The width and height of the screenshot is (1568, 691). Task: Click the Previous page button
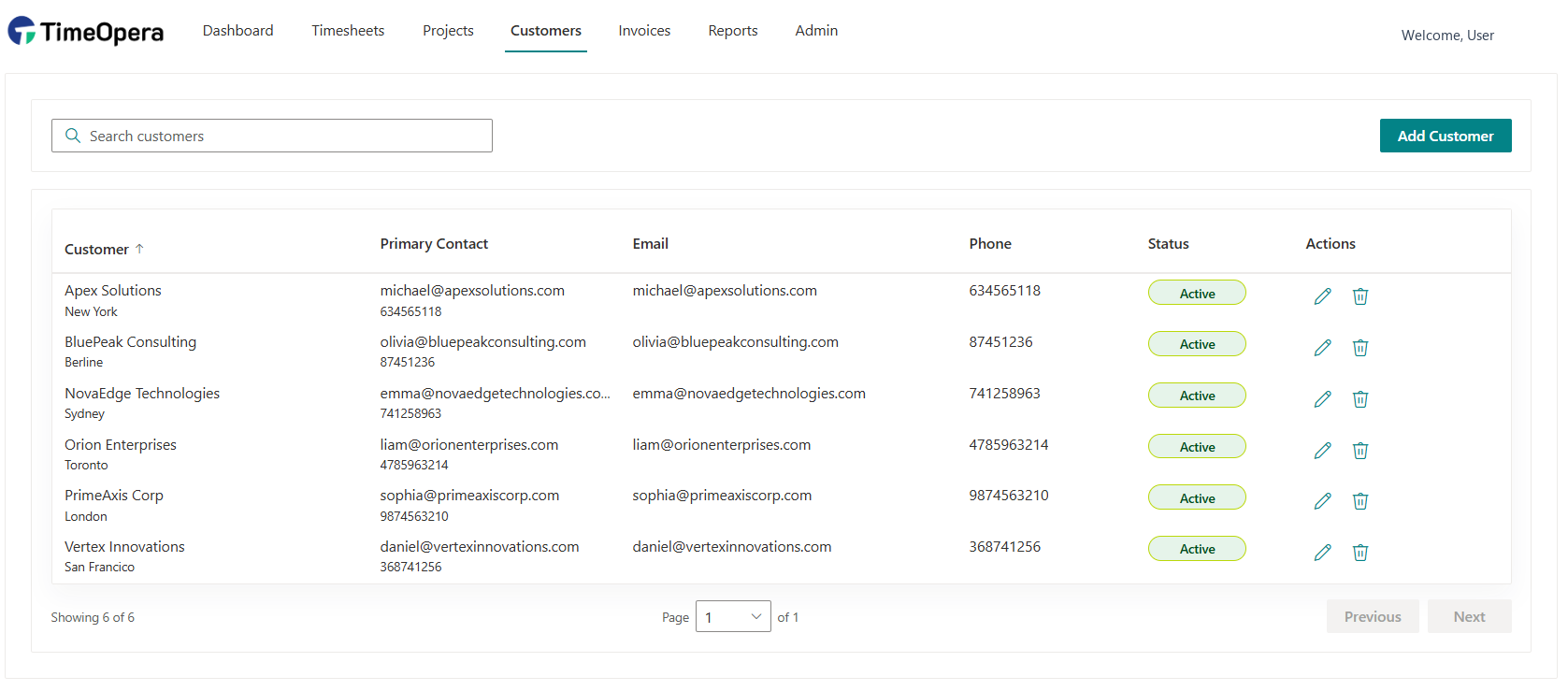[x=1373, y=616]
